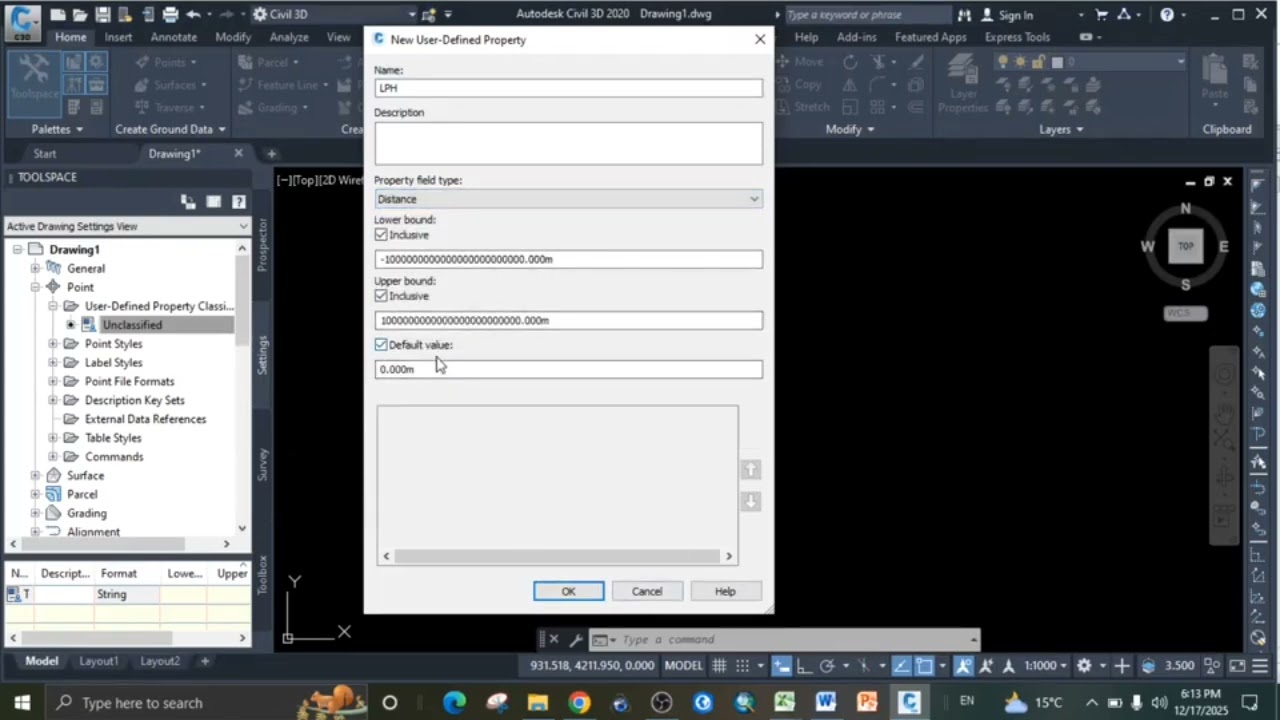Click Cancel in New User-Defined Property dialog
Viewport: 1280px width, 720px height.
pyautogui.click(x=647, y=591)
